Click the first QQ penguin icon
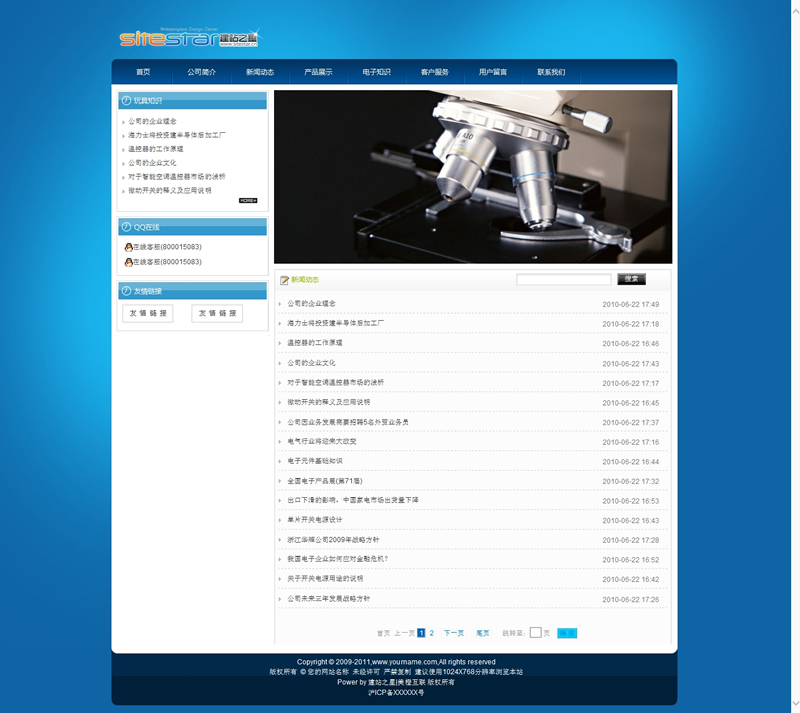800x713 pixels. click(128, 247)
